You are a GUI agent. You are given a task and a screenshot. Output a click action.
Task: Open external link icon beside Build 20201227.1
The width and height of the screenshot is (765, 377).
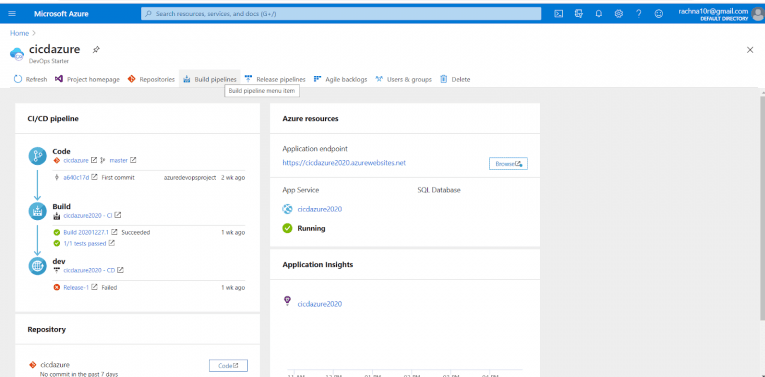click(x=115, y=232)
